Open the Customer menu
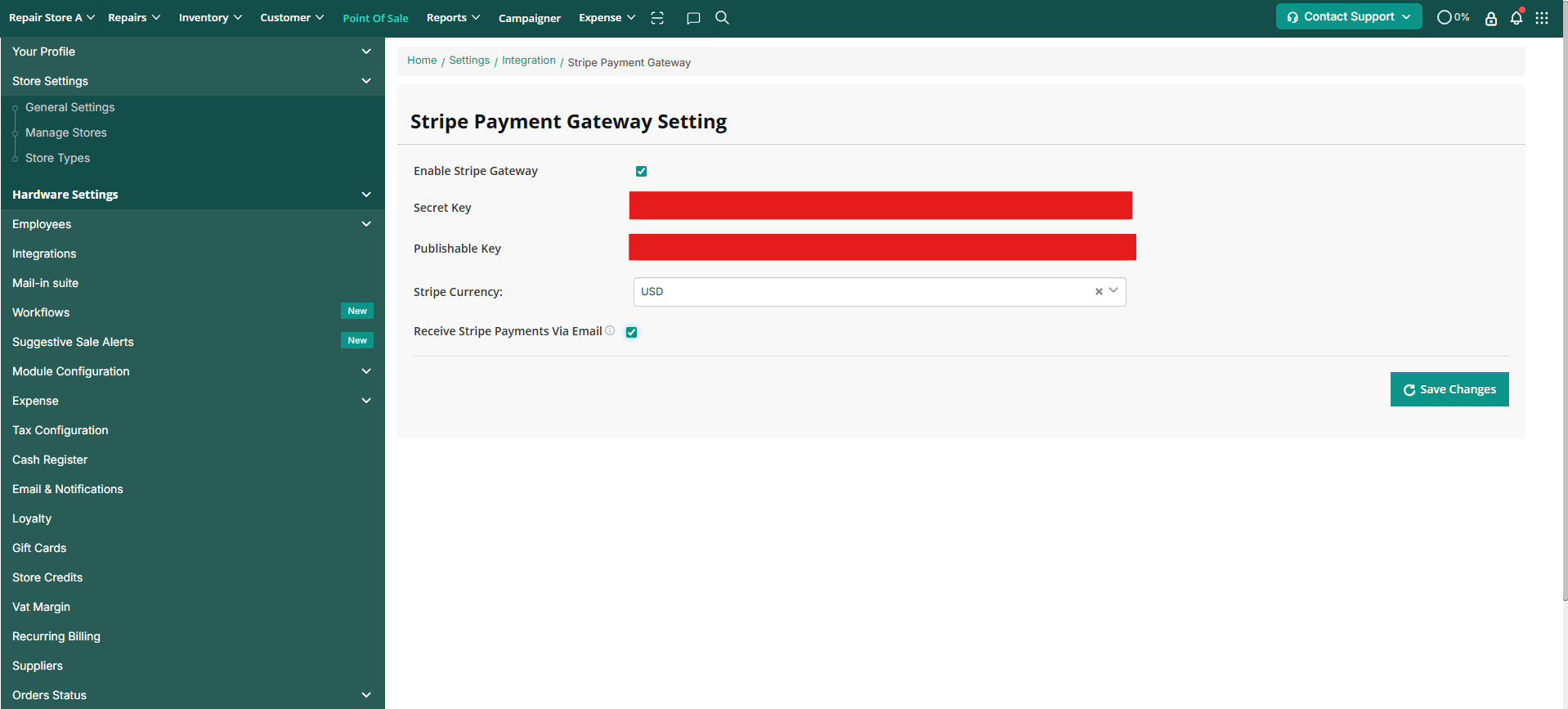 [x=292, y=18]
